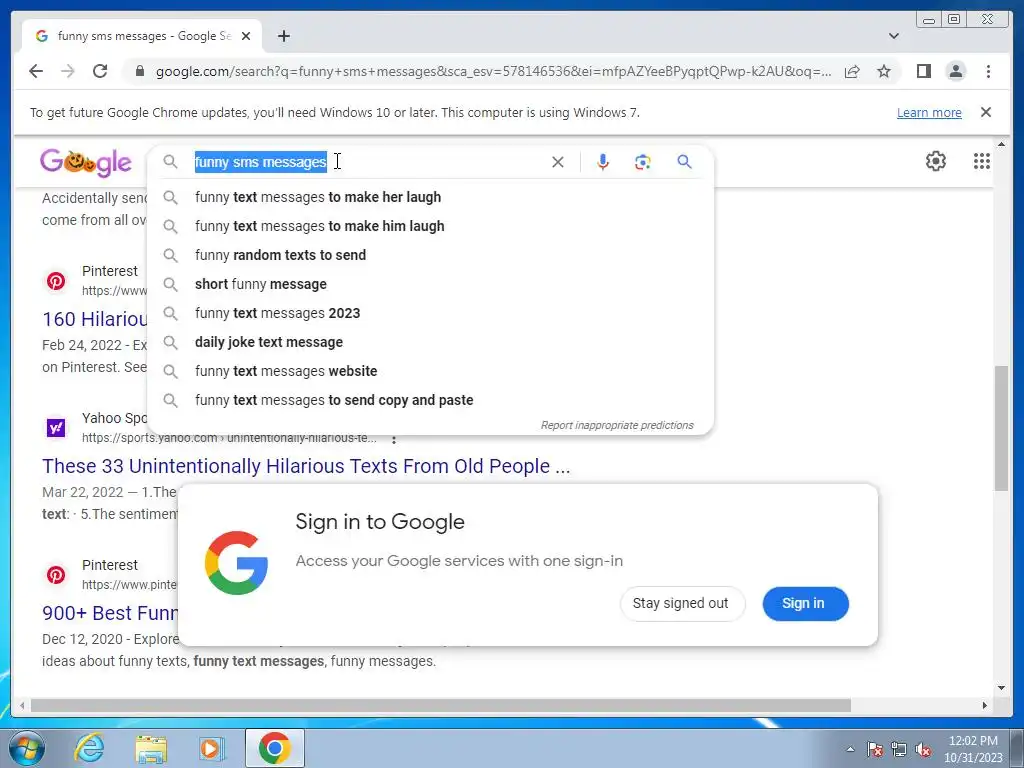Choose suggestion 'funny text messages to make him laugh'

pyautogui.click(x=431, y=226)
